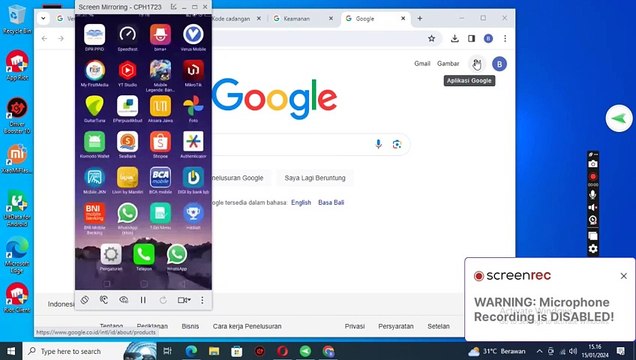Open Privasi footer link

[355, 326]
